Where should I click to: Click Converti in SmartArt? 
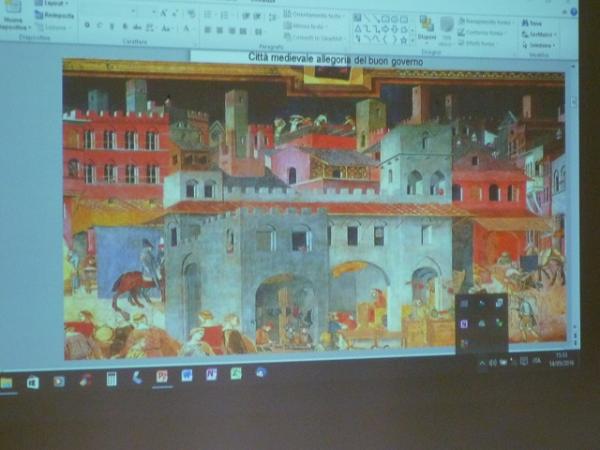point(313,38)
